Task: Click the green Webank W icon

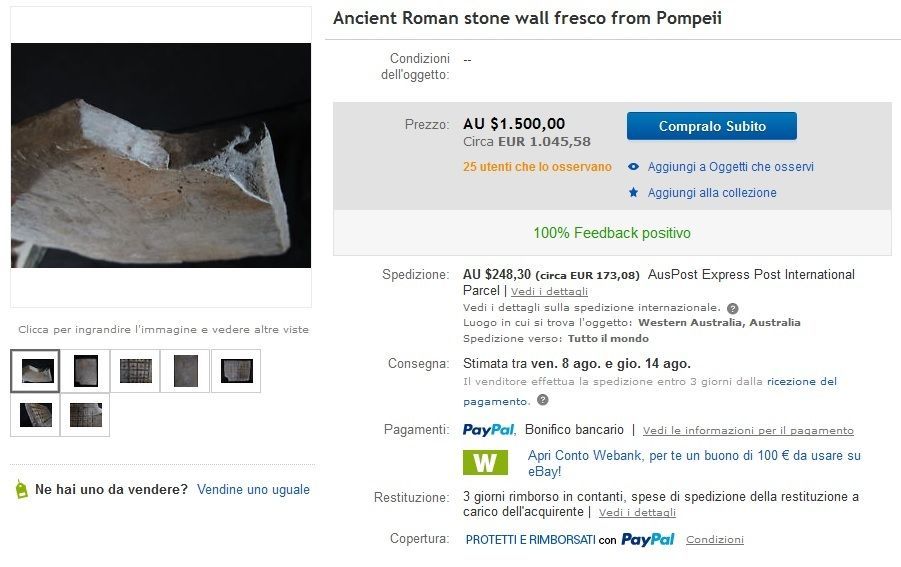Action: click(485, 462)
